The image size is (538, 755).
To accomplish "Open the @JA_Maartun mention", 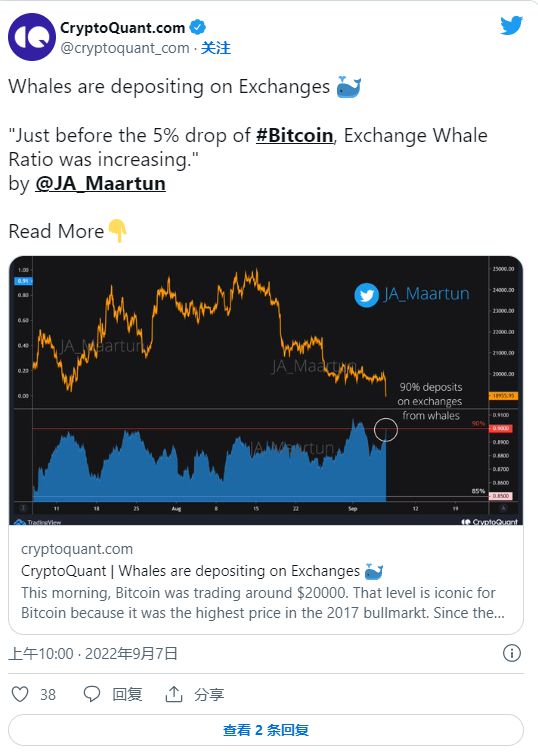I will (100, 183).
